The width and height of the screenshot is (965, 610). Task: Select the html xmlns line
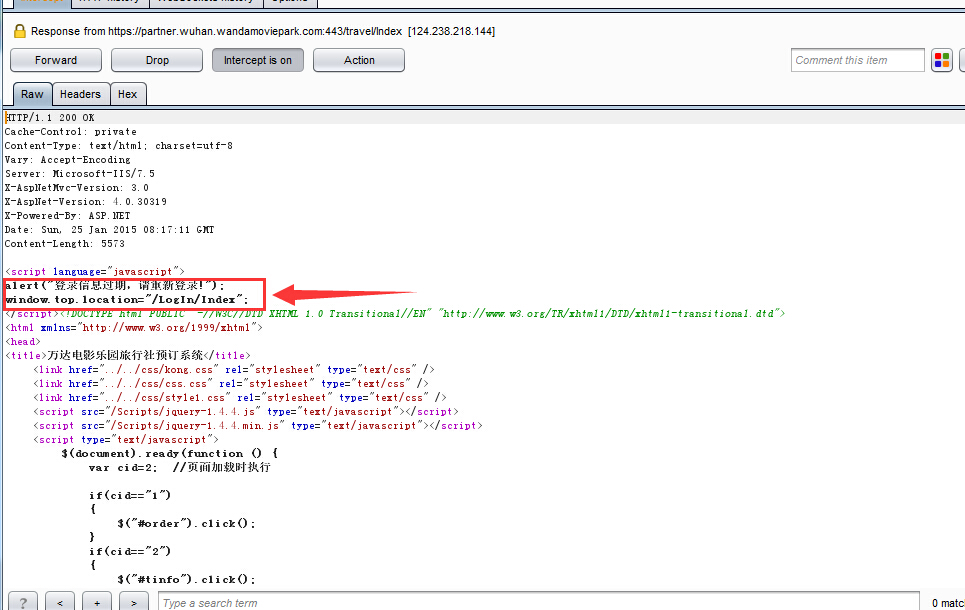click(x=134, y=328)
